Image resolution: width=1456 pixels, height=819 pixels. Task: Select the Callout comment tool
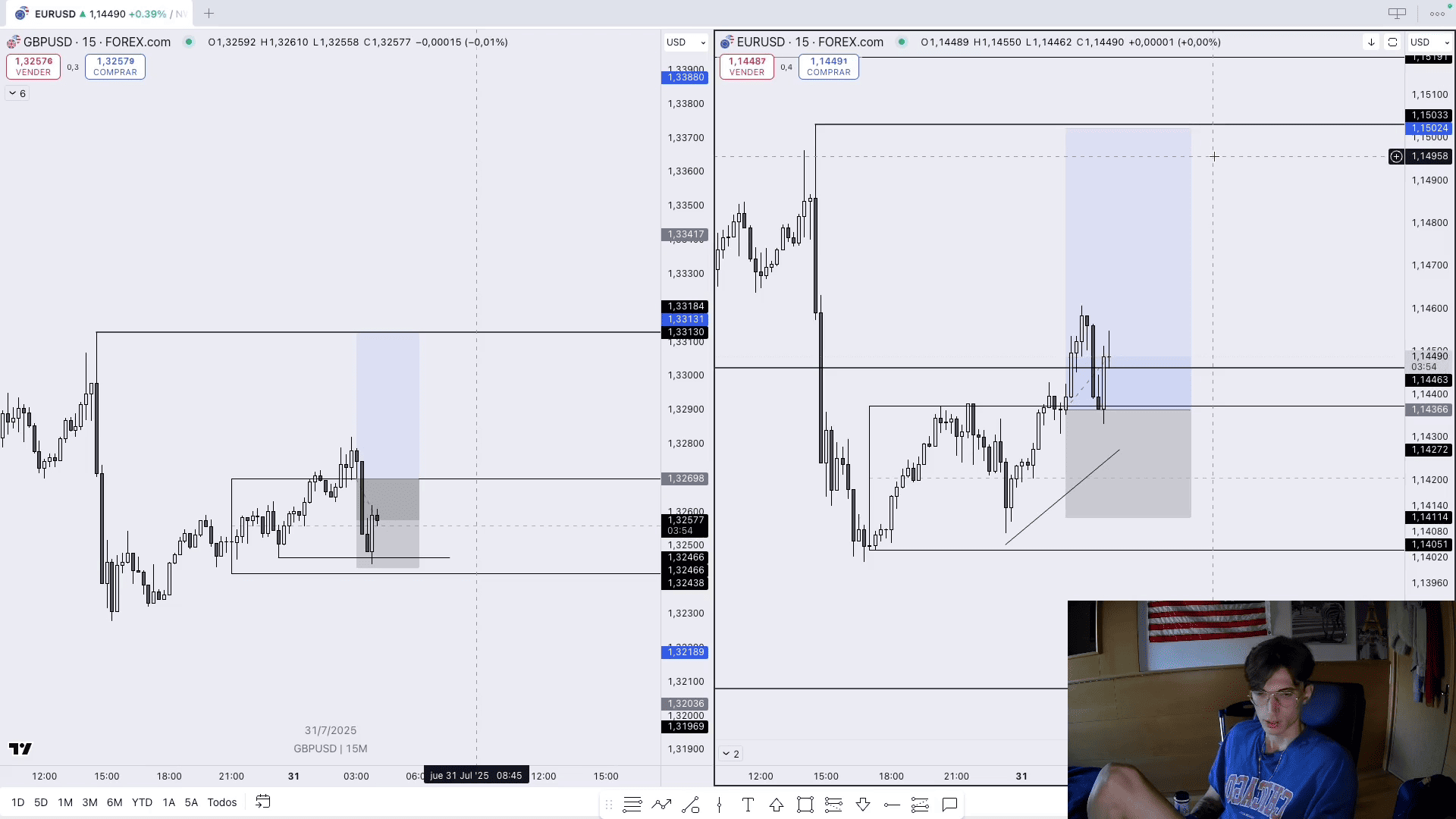pos(949,805)
